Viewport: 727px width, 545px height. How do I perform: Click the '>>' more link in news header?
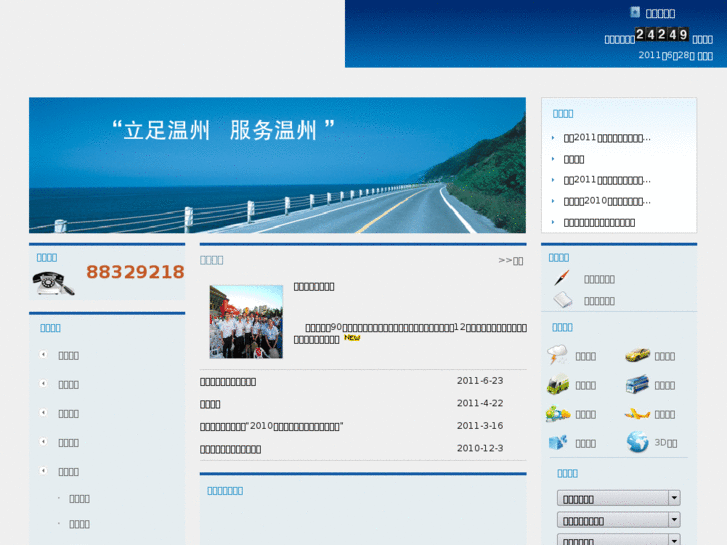pyautogui.click(x=510, y=261)
